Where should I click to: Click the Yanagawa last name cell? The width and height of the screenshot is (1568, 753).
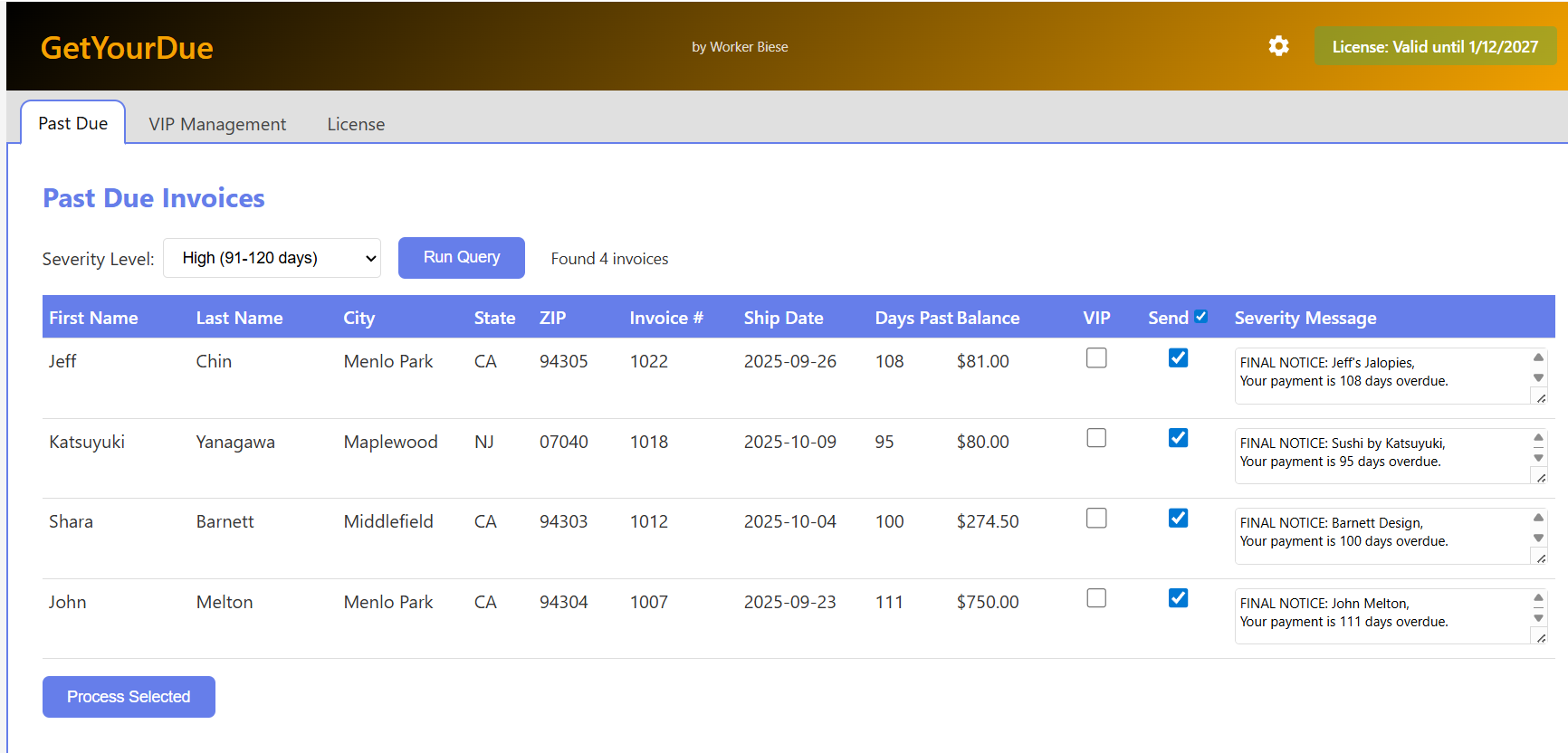[x=235, y=442]
